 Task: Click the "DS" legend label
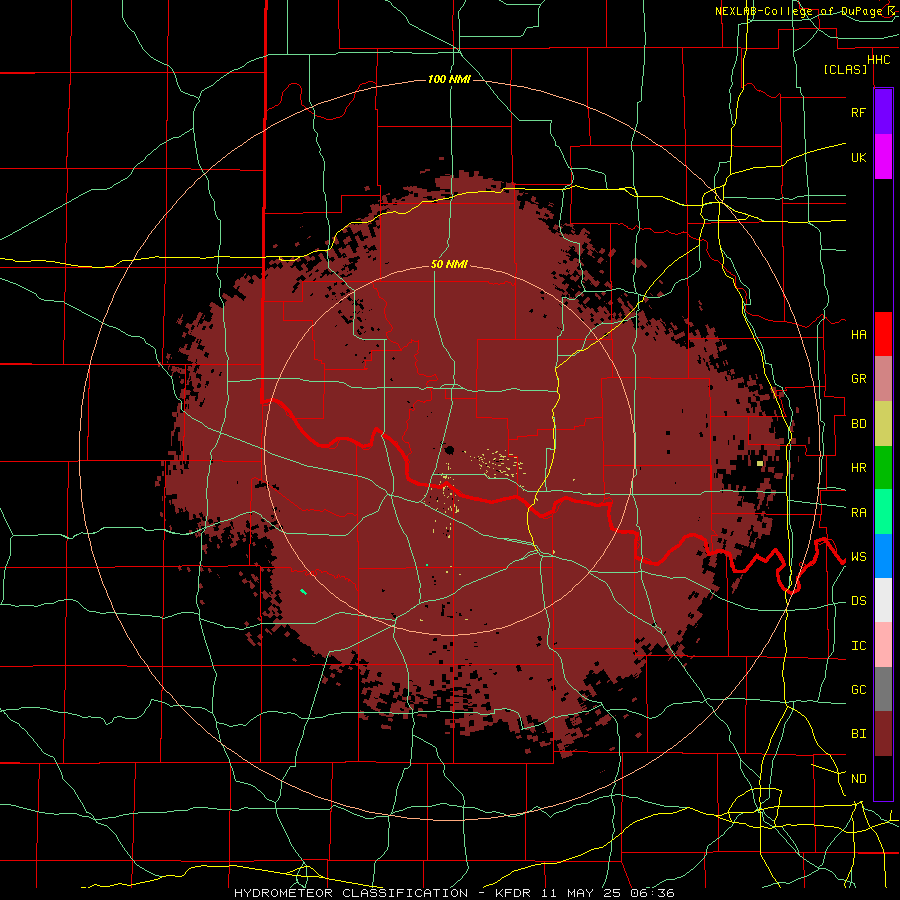pyautogui.click(x=858, y=601)
